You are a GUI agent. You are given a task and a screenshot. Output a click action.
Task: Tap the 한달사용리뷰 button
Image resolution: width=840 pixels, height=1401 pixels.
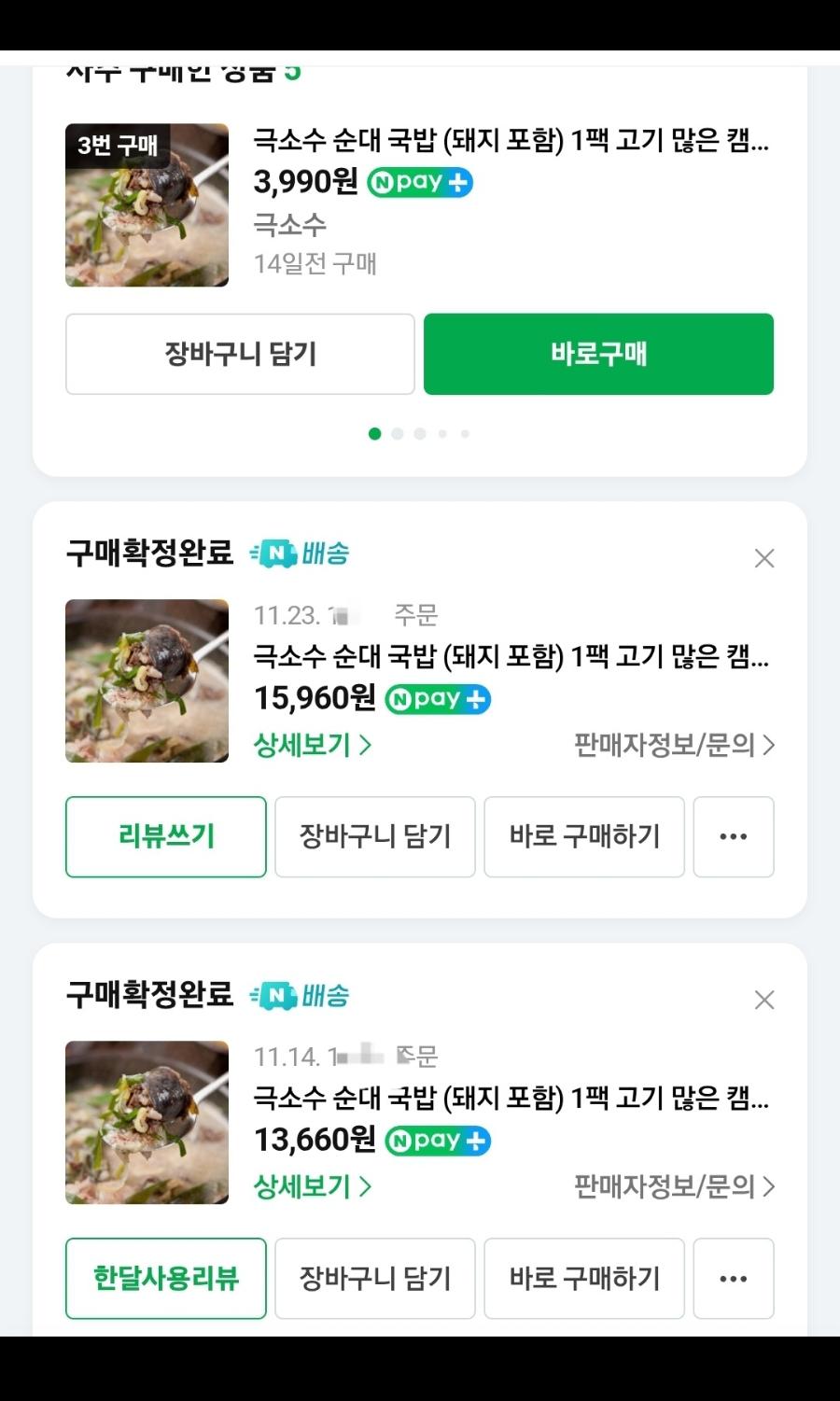pos(166,1278)
